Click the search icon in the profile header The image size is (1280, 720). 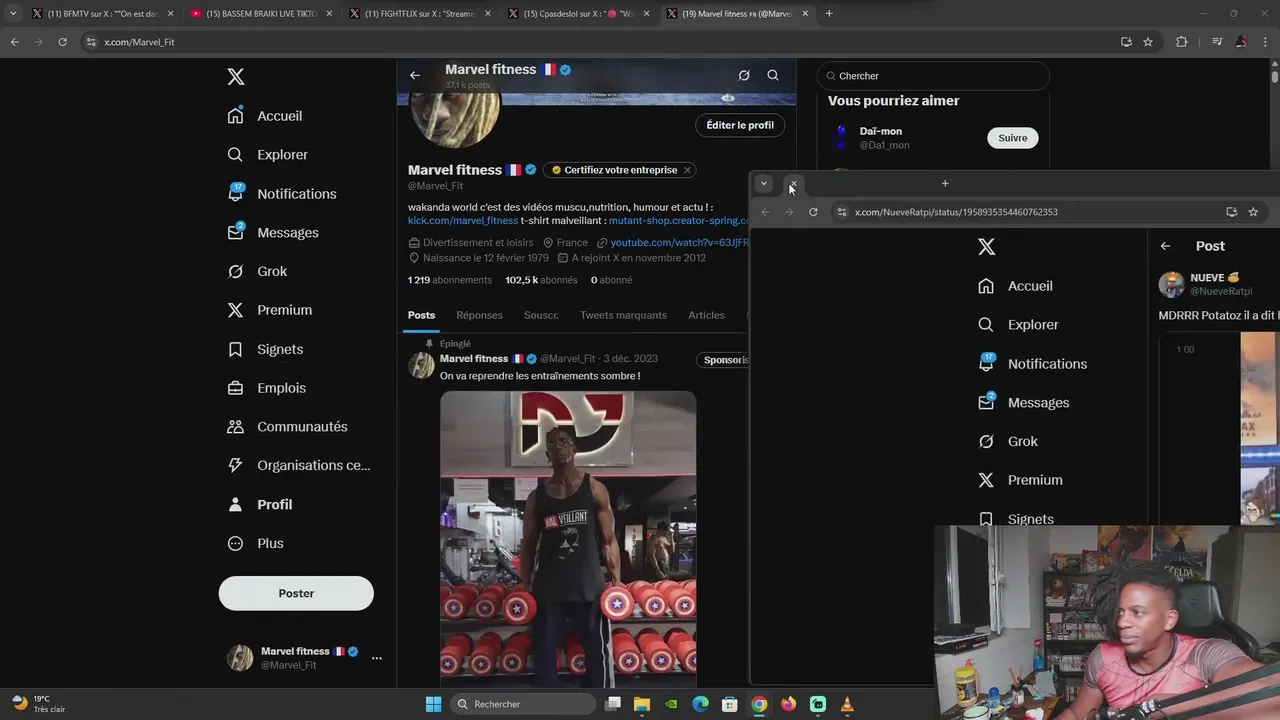point(773,75)
